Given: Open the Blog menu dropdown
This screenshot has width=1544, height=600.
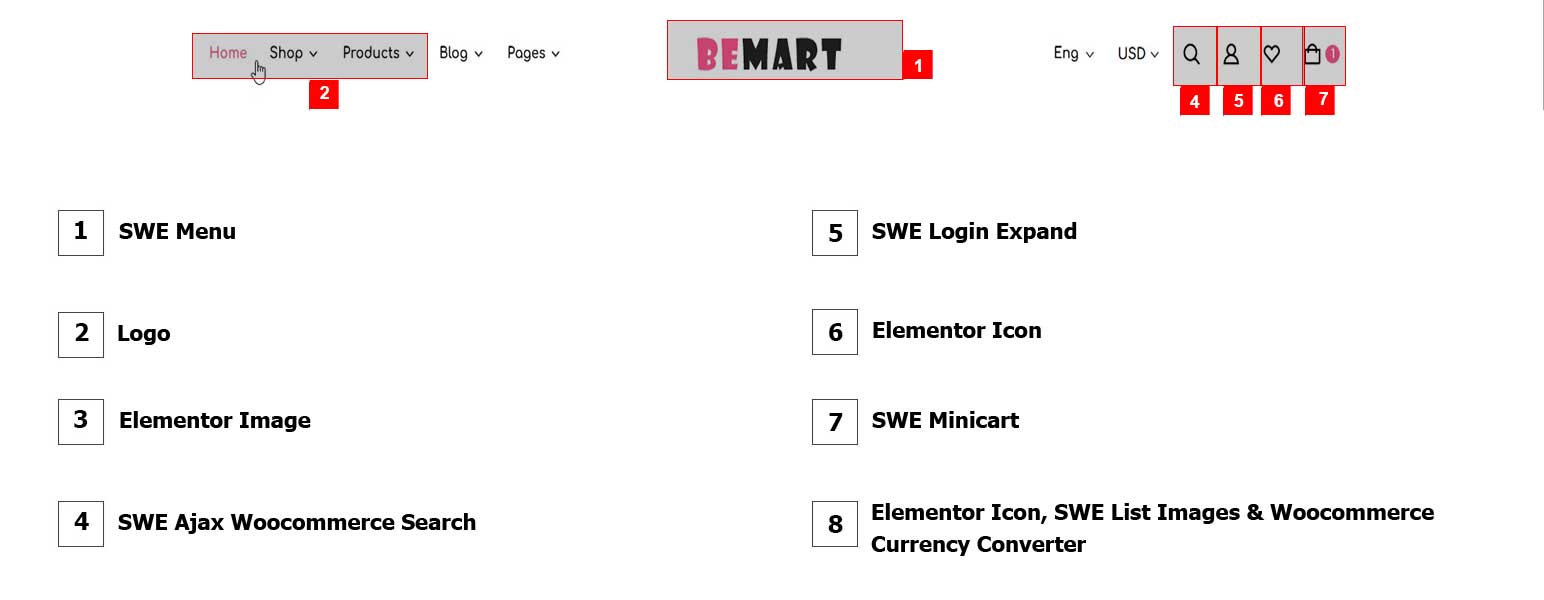Looking at the screenshot, I should tap(461, 53).
